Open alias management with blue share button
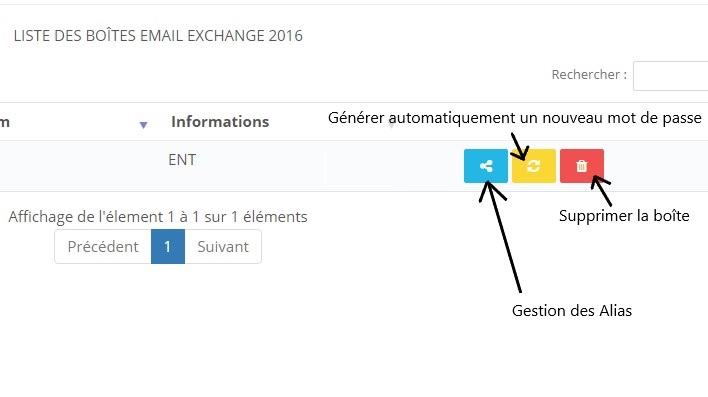The height and width of the screenshot is (397, 708). (x=486, y=166)
